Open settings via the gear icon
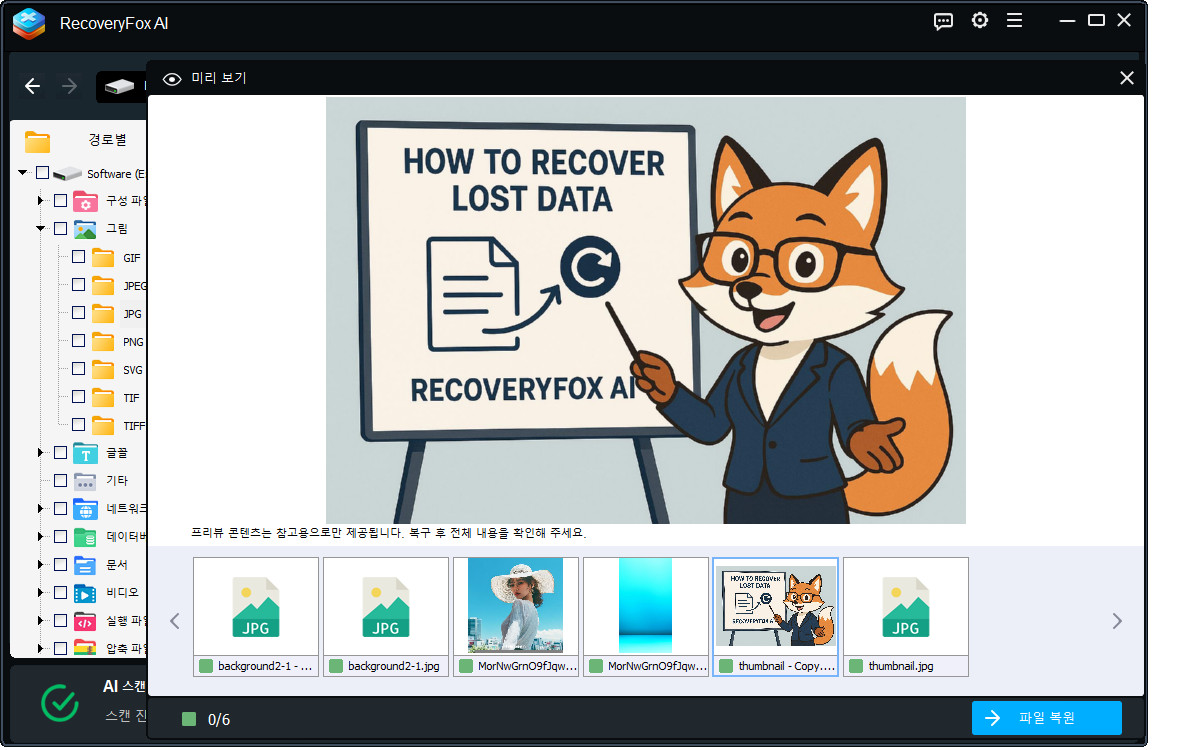The width and height of the screenshot is (1200, 750). pyautogui.click(x=980, y=21)
